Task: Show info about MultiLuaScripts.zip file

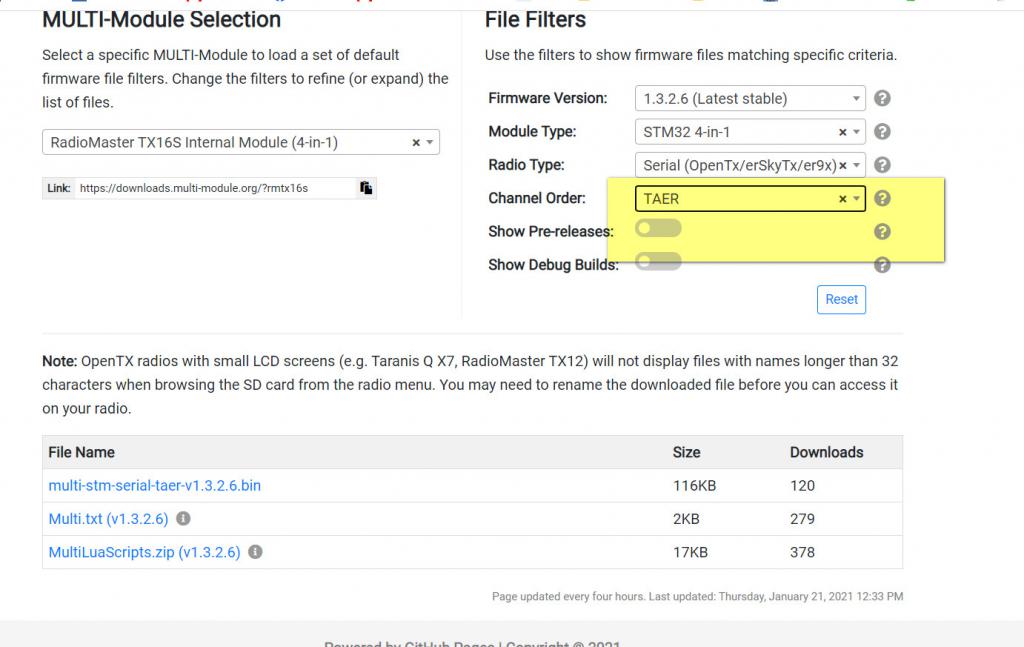Action: [x=255, y=552]
